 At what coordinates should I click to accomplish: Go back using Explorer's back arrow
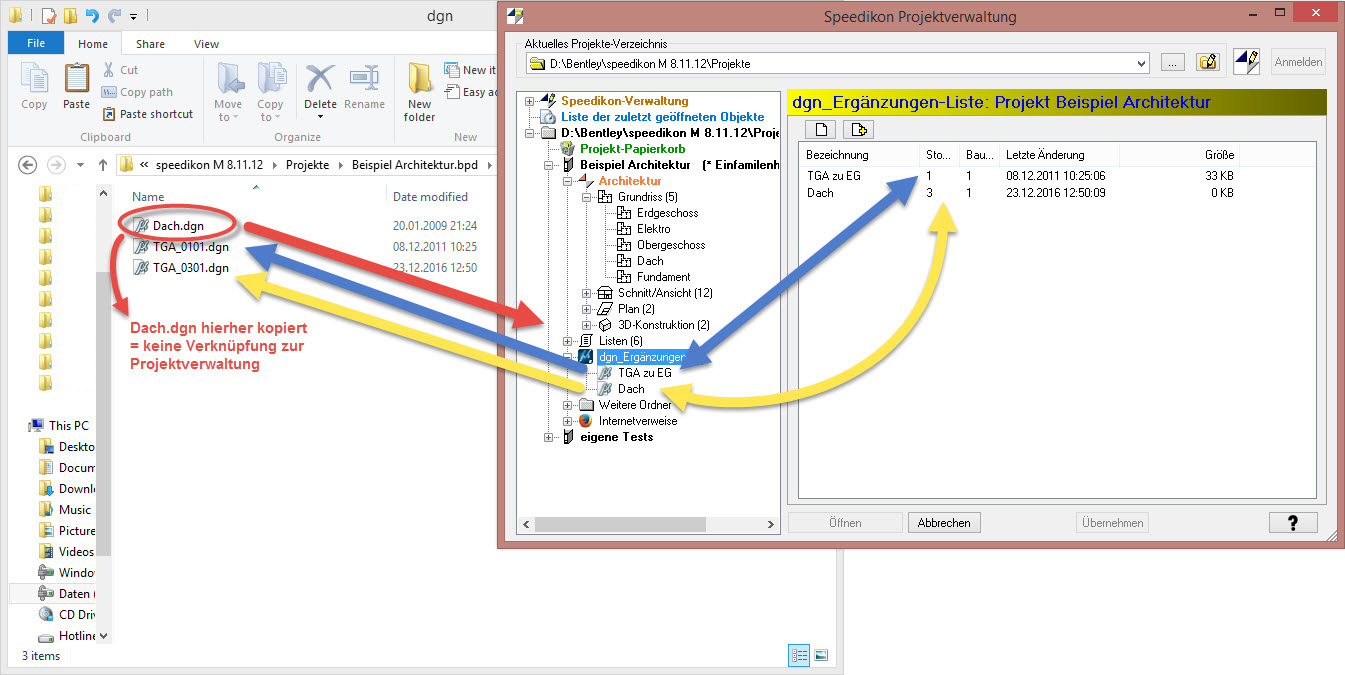28,165
